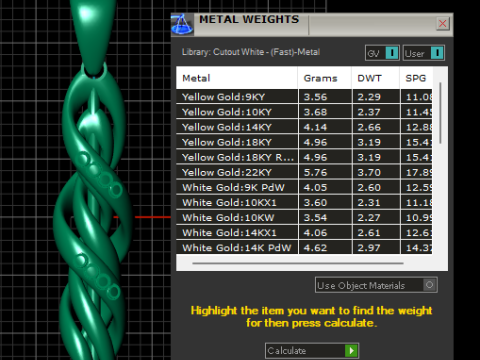The height and width of the screenshot is (360, 480).
Task: Select the White Gold:14K PdW row
Action: tap(304, 247)
